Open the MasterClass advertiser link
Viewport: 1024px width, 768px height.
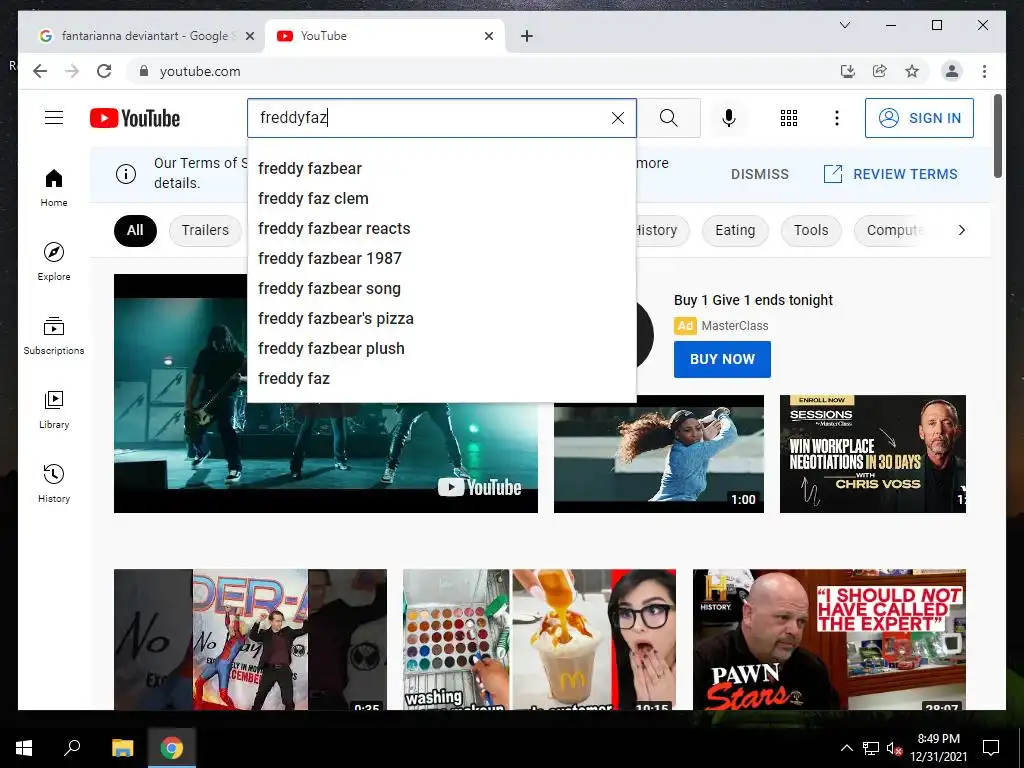coord(735,326)
